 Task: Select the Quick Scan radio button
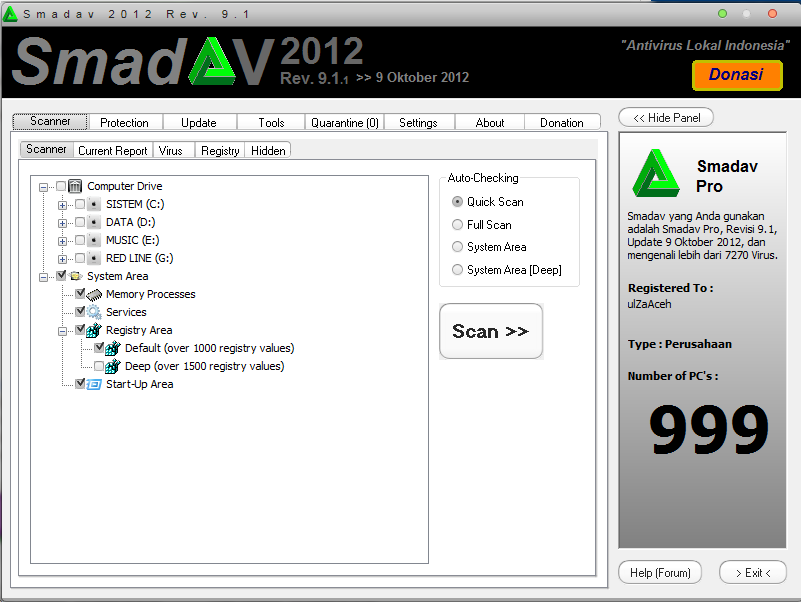[457, 202]
